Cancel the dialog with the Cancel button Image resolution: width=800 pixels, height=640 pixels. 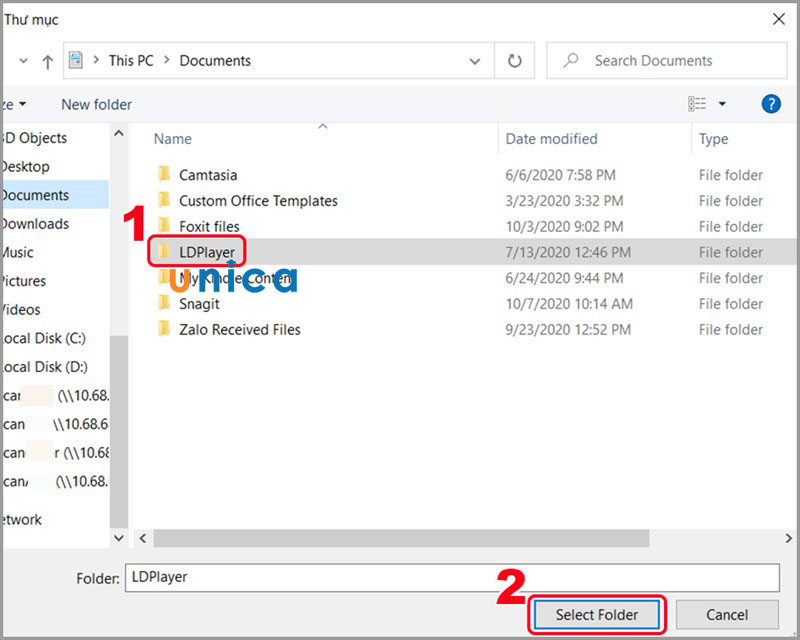pyautogui.click(x=726, y=615)
